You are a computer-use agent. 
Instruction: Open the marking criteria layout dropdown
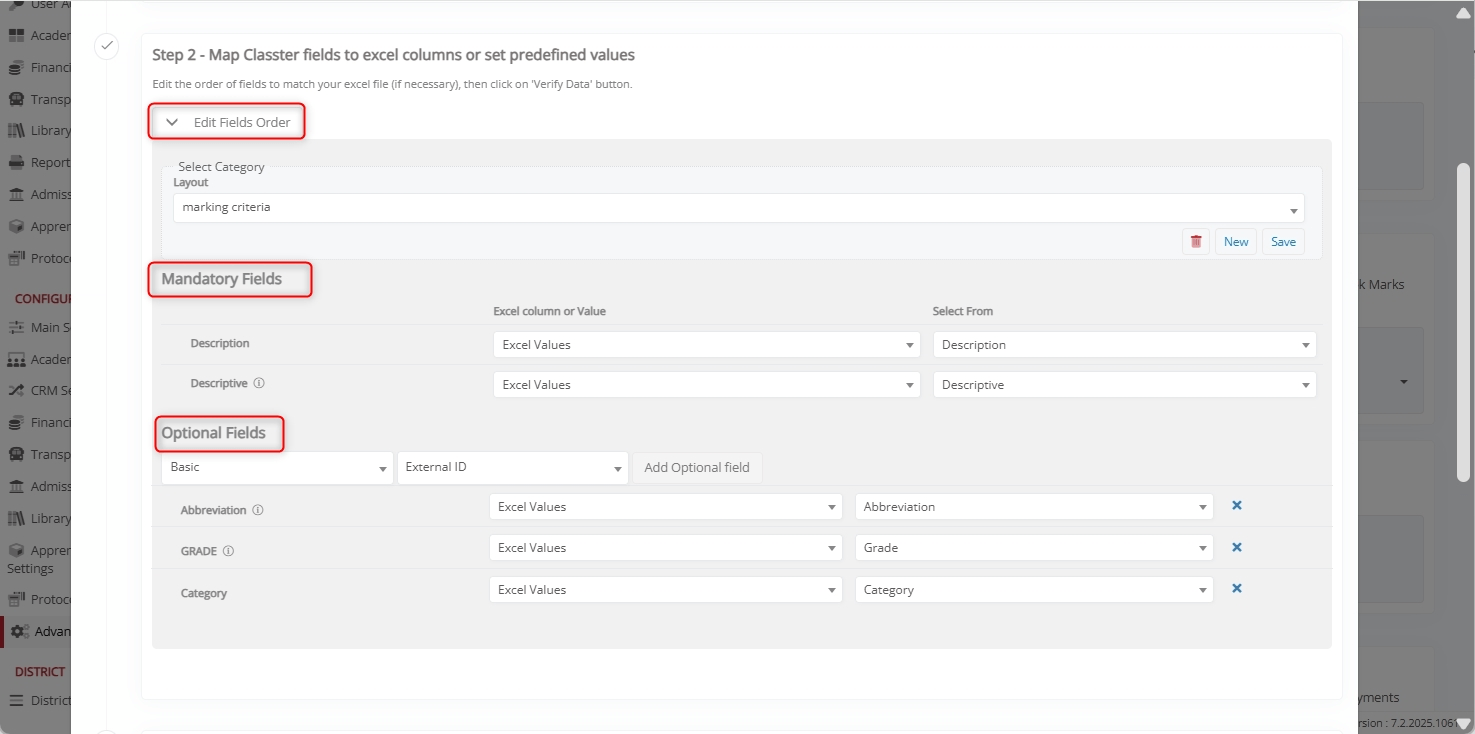click(x=738, y=208)
